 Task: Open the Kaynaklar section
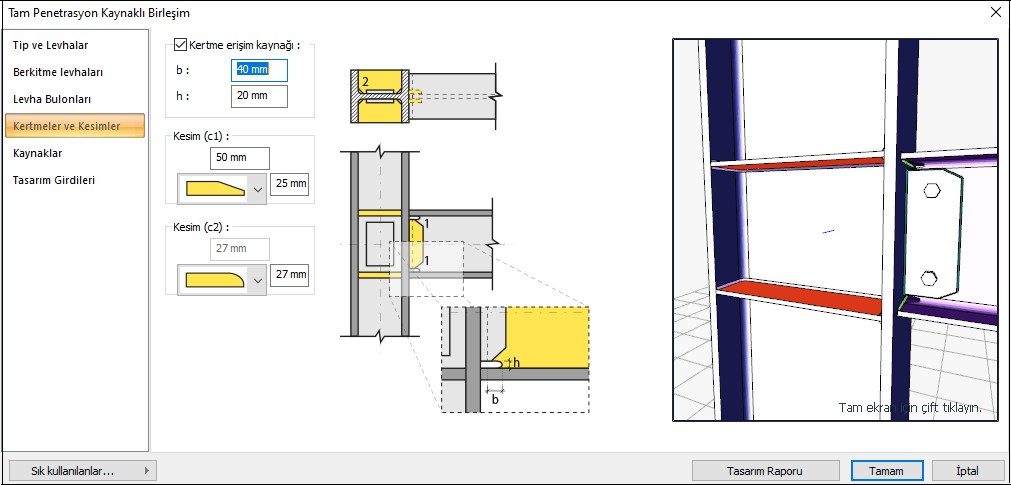click(38, 153)
